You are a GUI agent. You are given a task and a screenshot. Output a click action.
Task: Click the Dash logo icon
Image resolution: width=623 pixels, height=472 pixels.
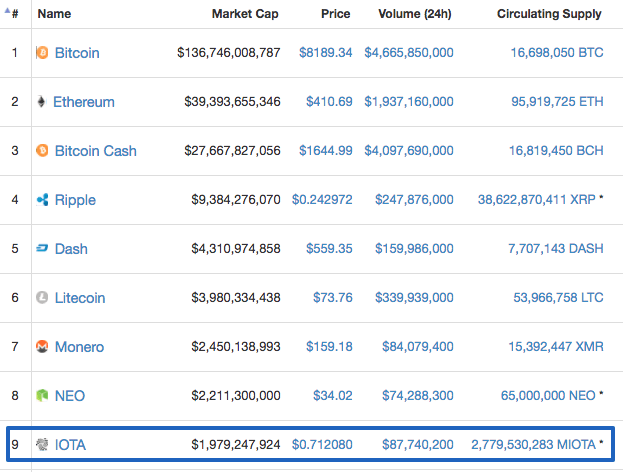(42, 248)
